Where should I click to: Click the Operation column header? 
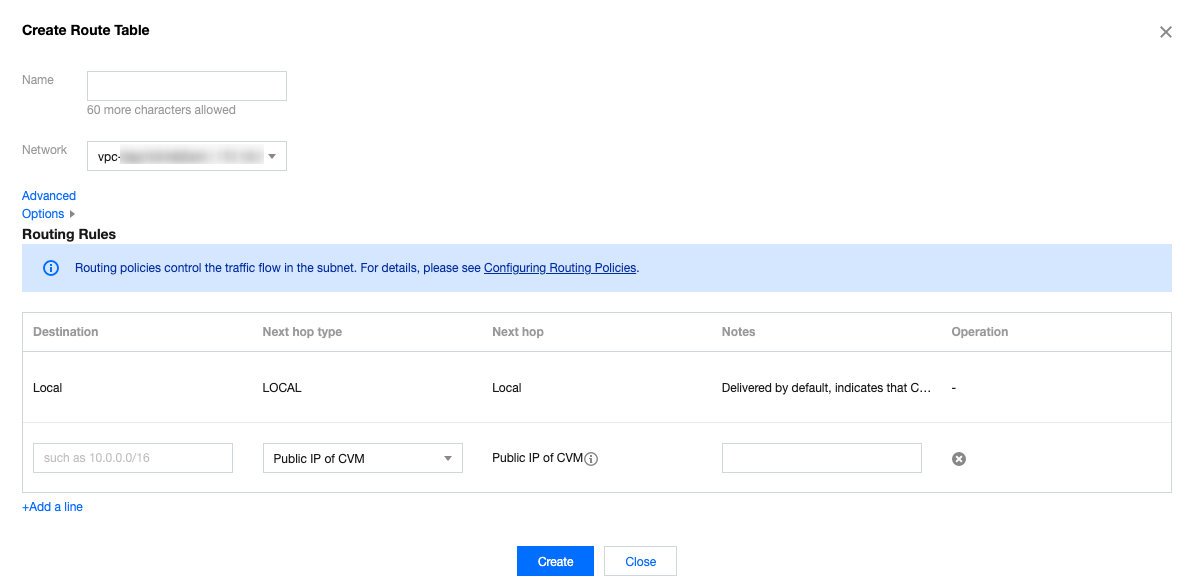pos(979,332)
